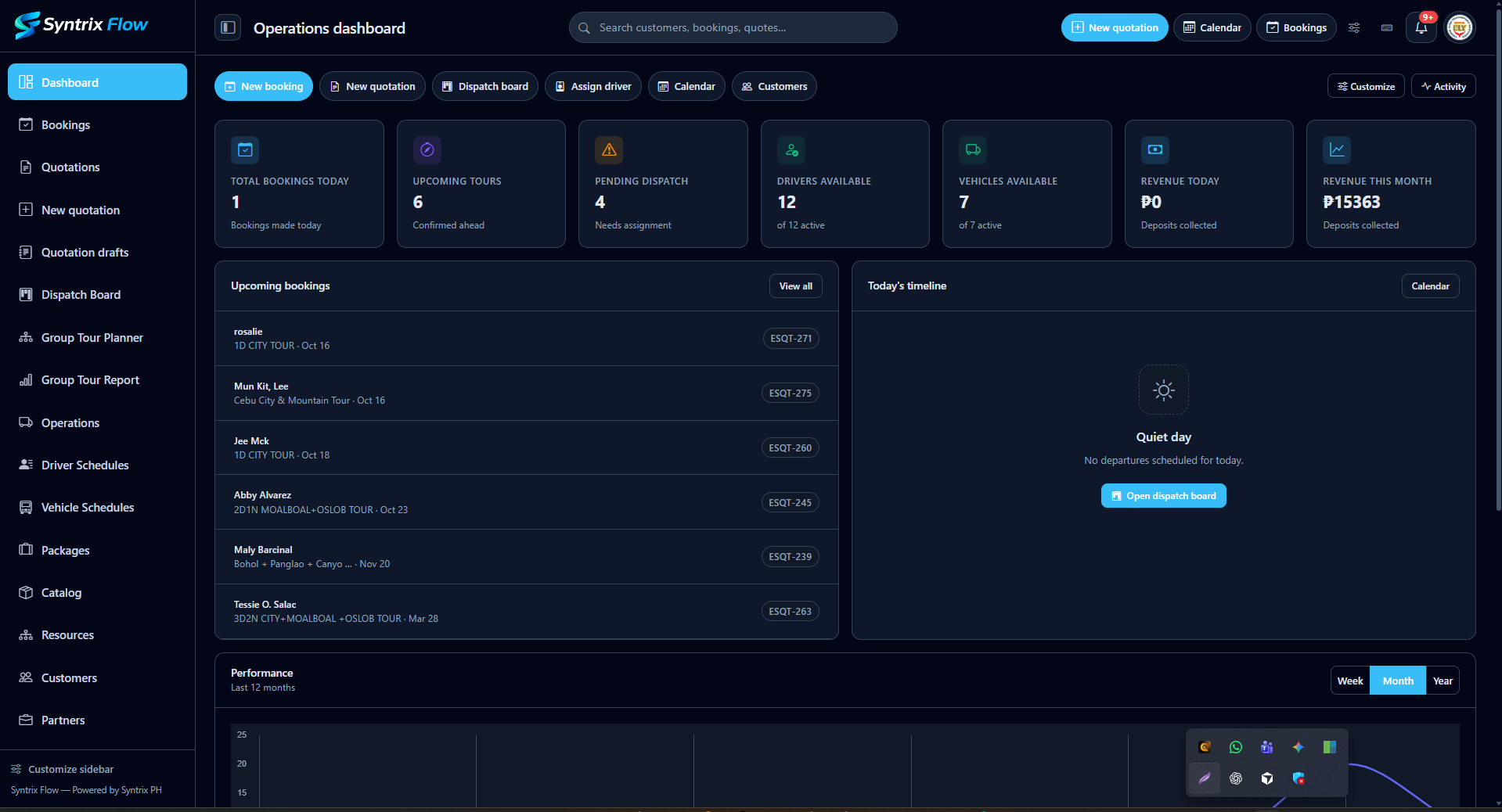Open Dispatch Board in the sidebar
This screenshot has width=1502, height=812.
tap(97, 294)
